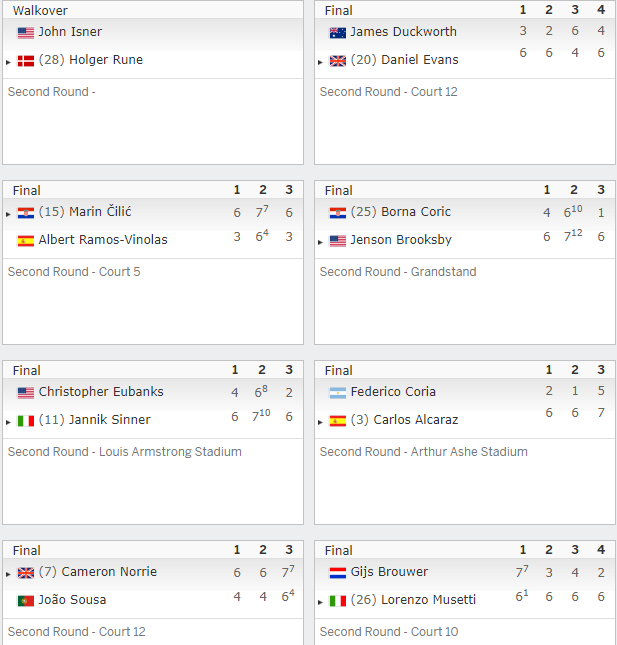Click the Australian flag beside James Duckworth
Image resolution: width=617 pixels, height=645 pixels.
pyautogui.click(x=338, y=32)
